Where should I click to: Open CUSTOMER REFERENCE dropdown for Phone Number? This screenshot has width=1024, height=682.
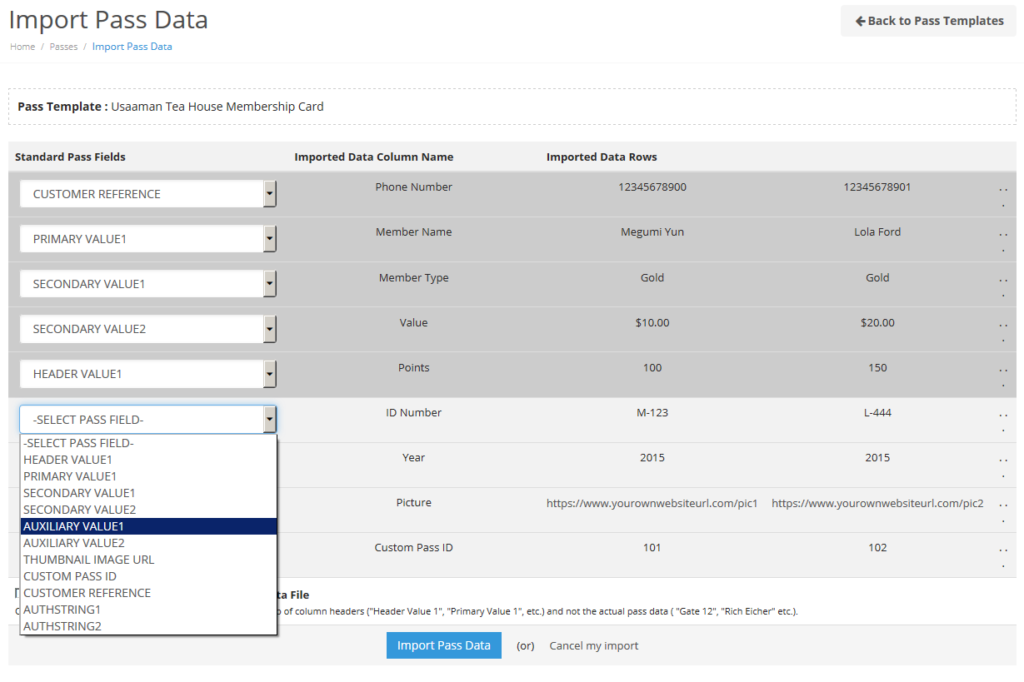point(148,194)
